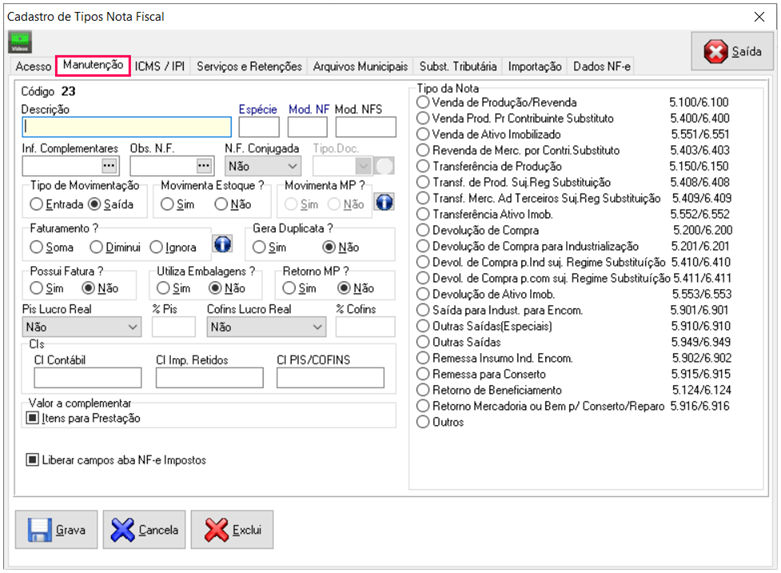Open the Subst. Tributária tab
Image resolution: width=781 pixels, height=573 pixels.
coord(457,67)
